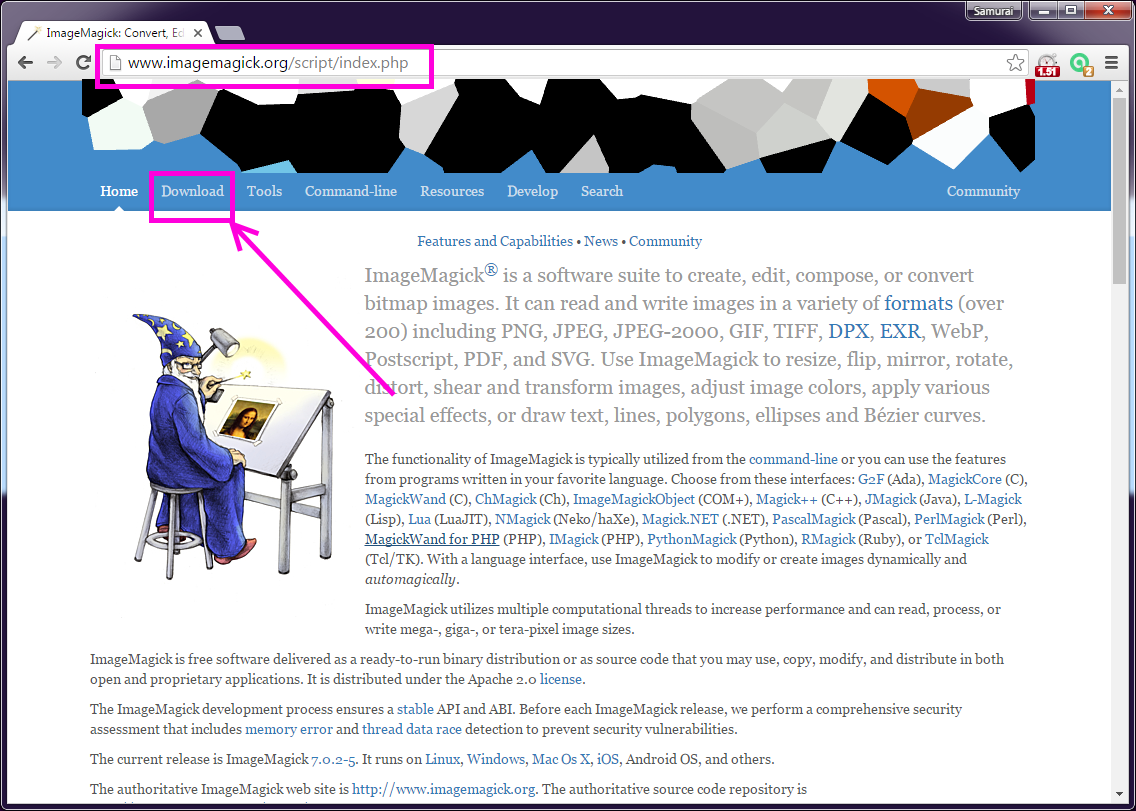Open the red speed-meter extension icon
The image size is (1136, 811).
click(1048, 65)
